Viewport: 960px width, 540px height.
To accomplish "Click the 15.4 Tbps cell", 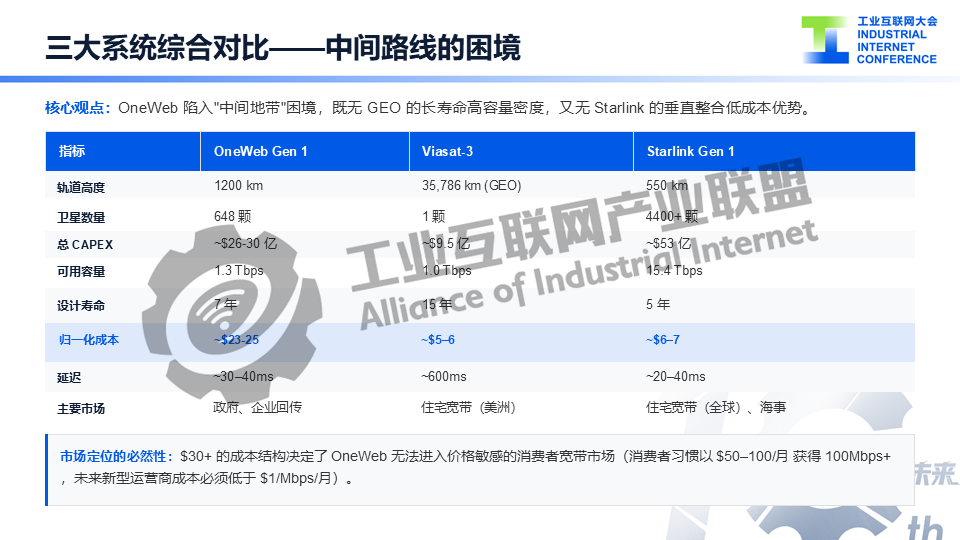I will tap(674, 270).
